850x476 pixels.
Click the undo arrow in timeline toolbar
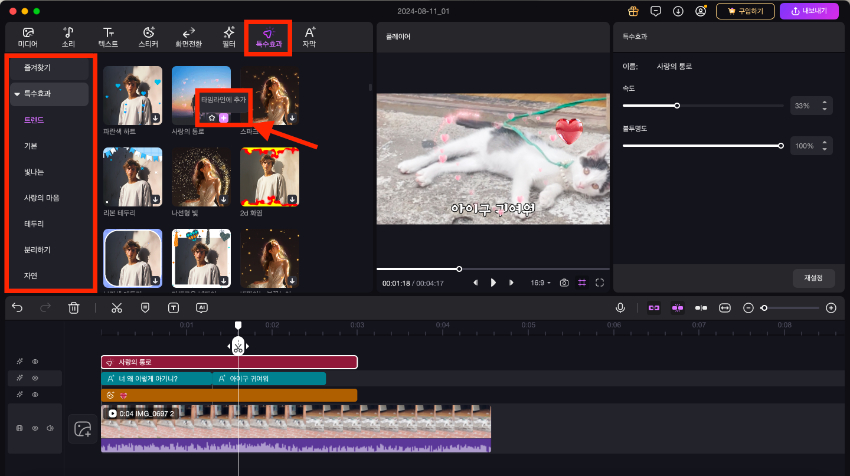tap(17, 308)
